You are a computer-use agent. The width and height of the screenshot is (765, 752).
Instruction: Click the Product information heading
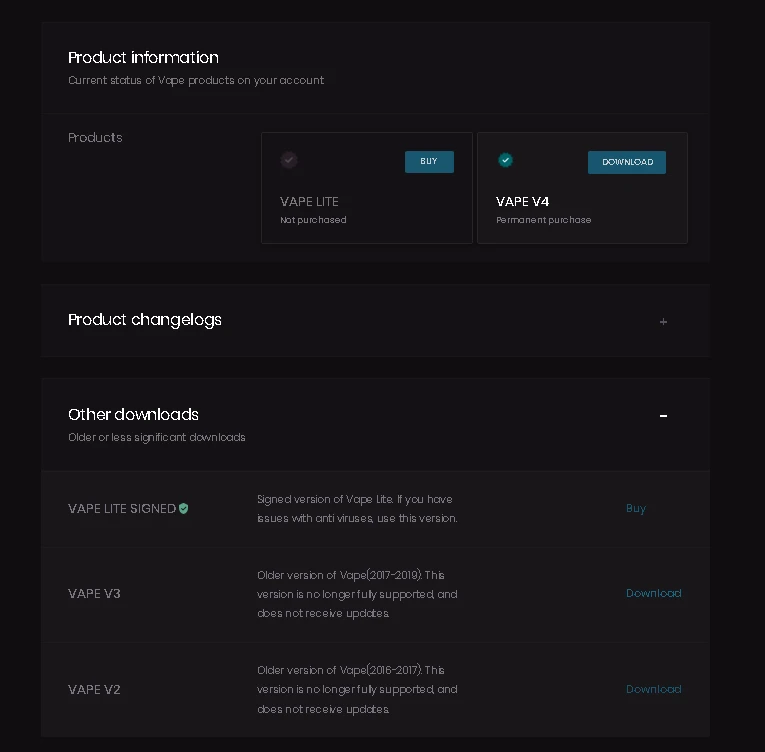tap(143, 57)
